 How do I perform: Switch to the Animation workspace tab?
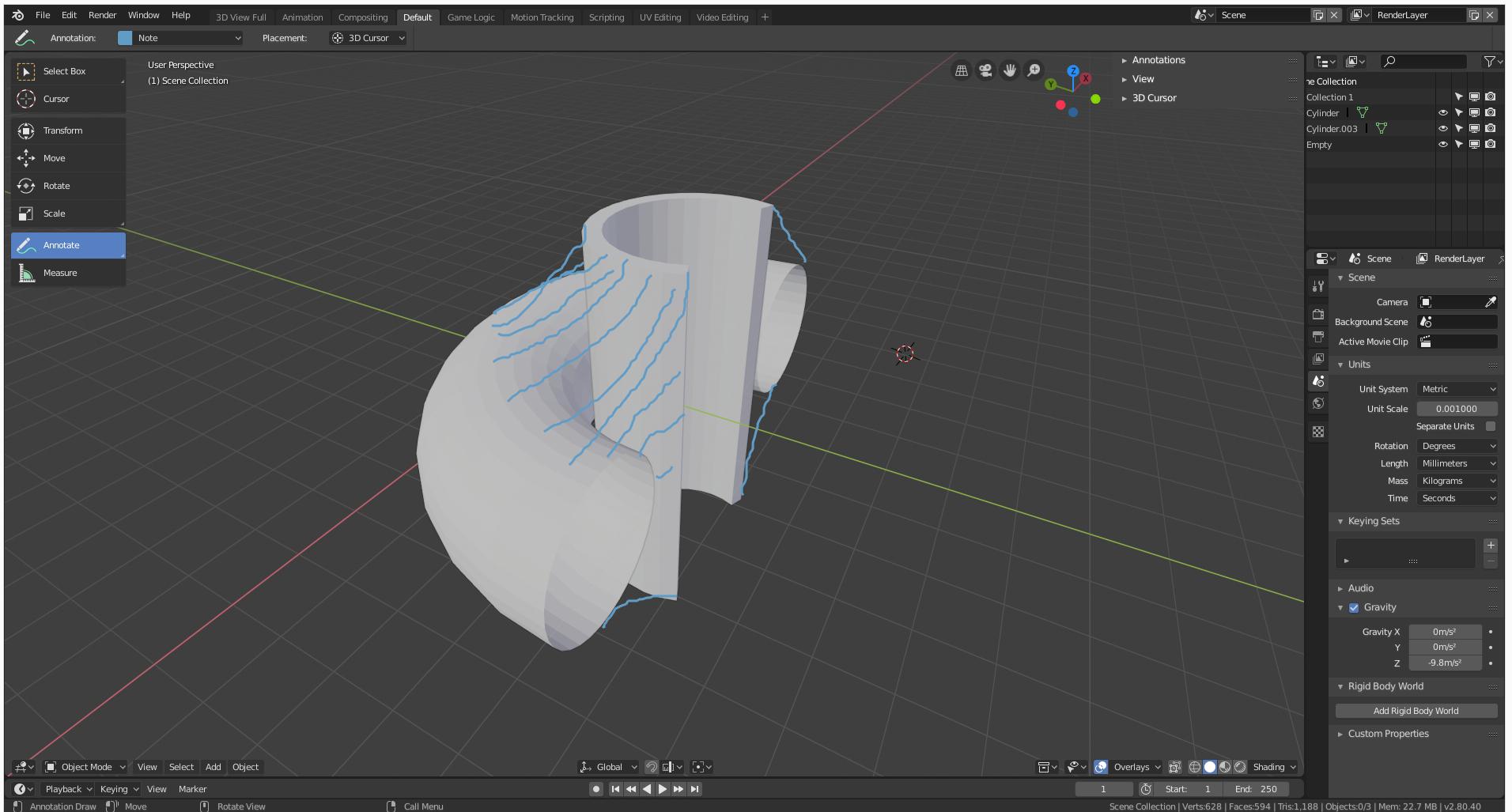click(302, 17)
